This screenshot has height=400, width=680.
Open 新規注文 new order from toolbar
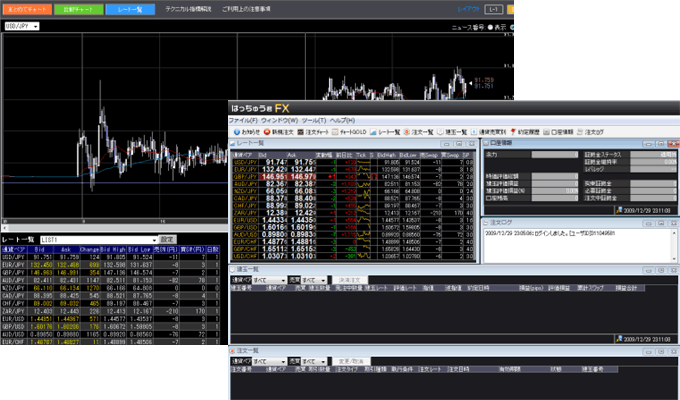[x=279, y=132]
